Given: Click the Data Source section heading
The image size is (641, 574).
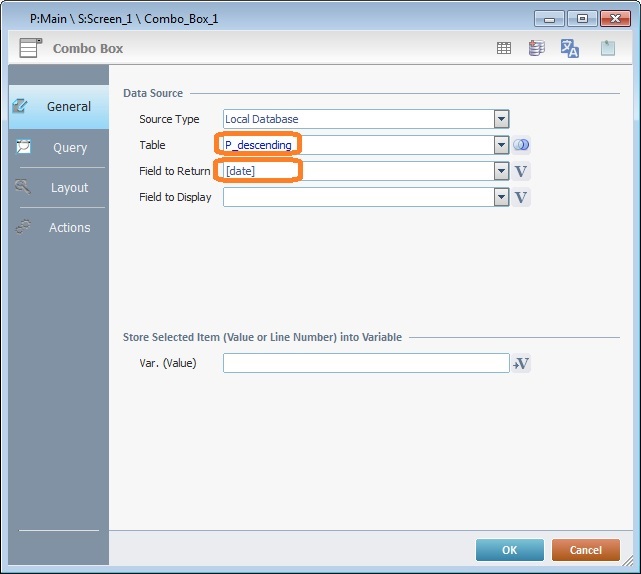Looking at the screenshot, I should coord(153,93).
